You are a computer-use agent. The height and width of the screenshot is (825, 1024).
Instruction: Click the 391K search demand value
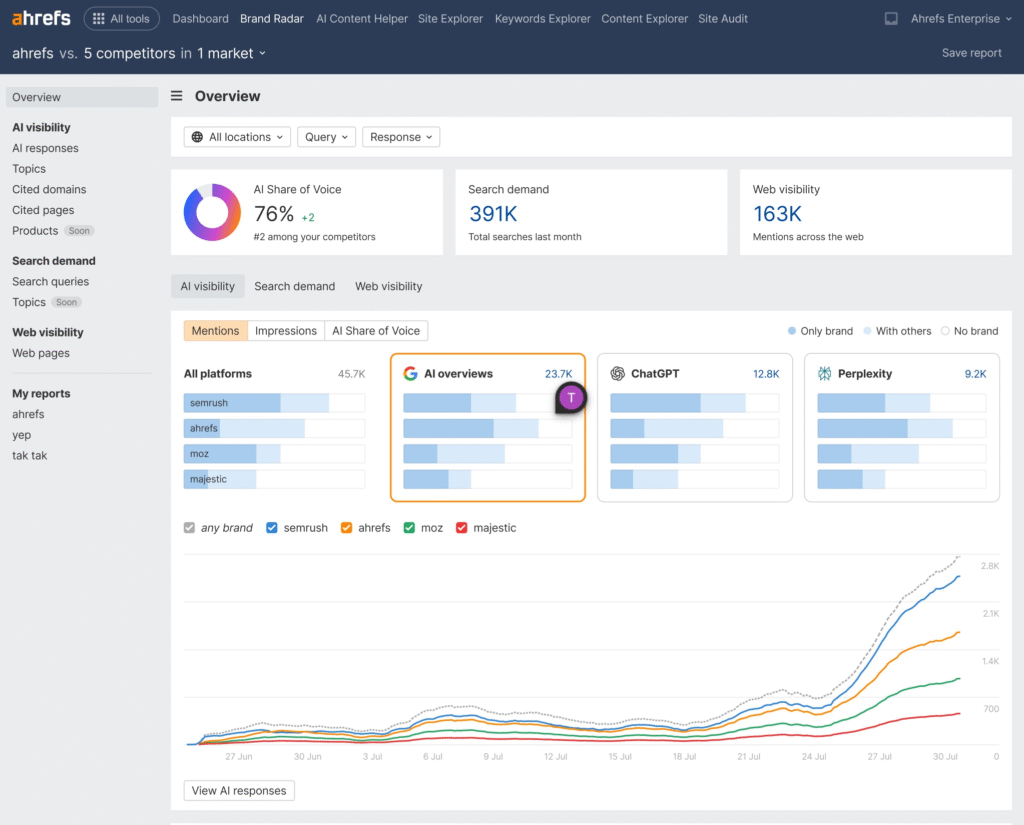click(493, 214)
